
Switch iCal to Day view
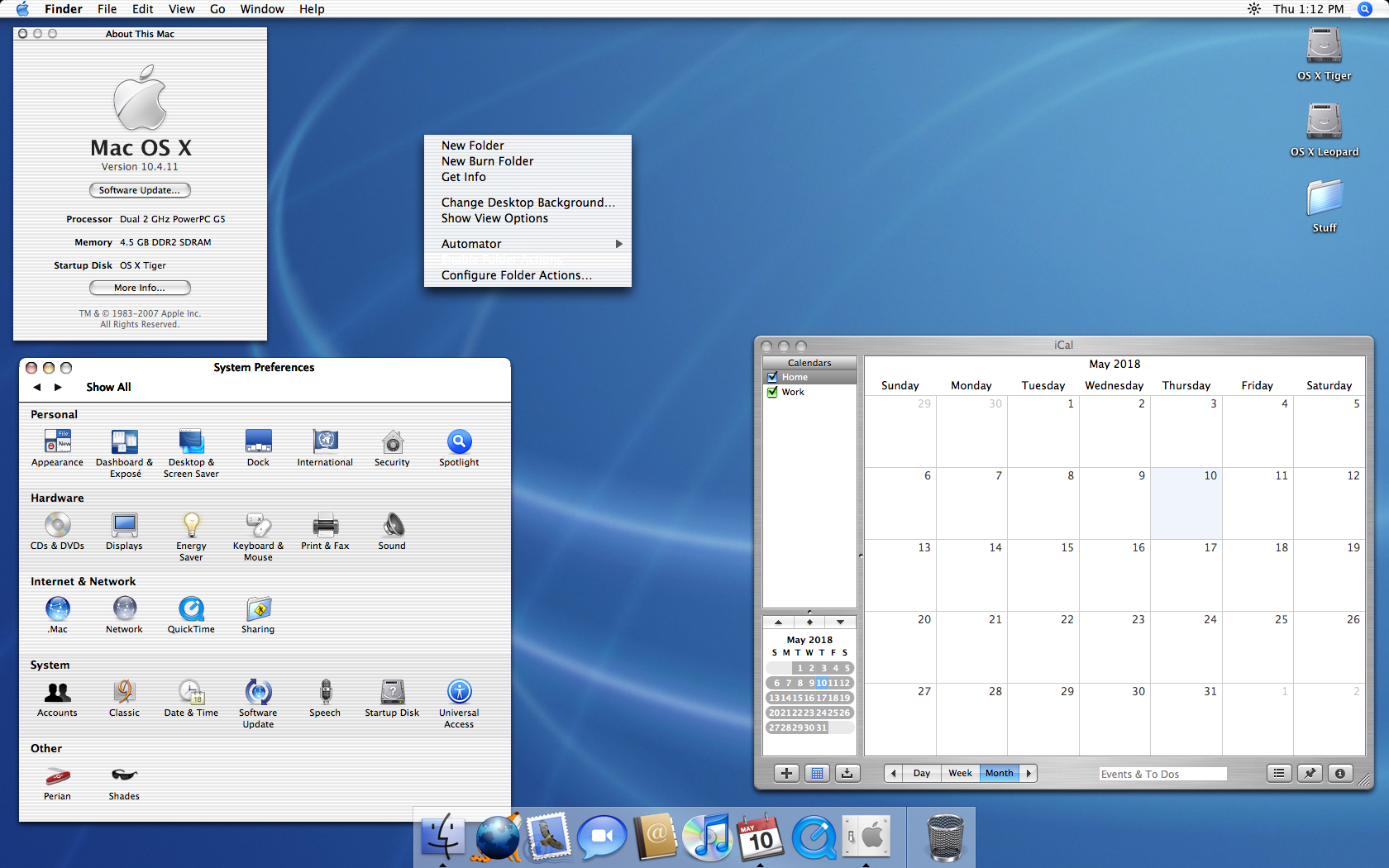(x=922, y=774)
